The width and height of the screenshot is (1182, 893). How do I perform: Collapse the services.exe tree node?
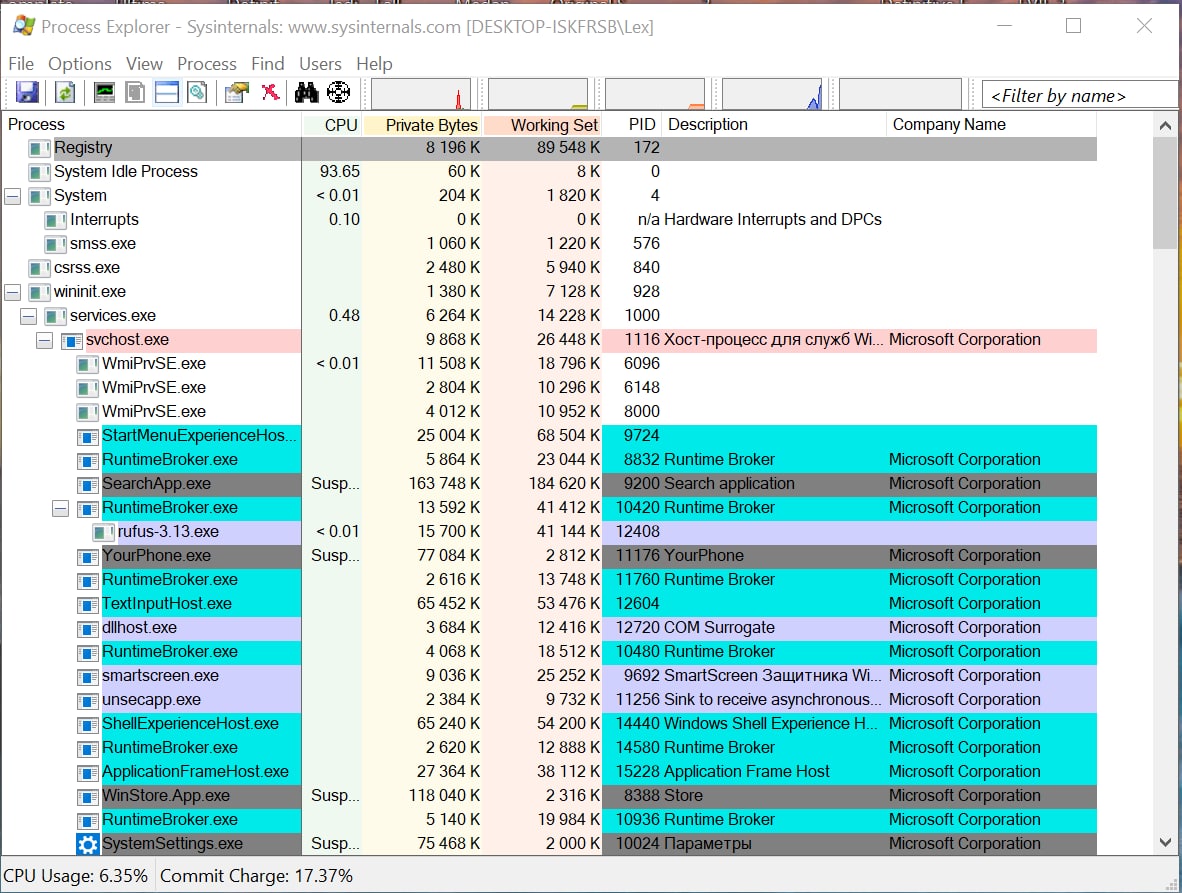29,316
